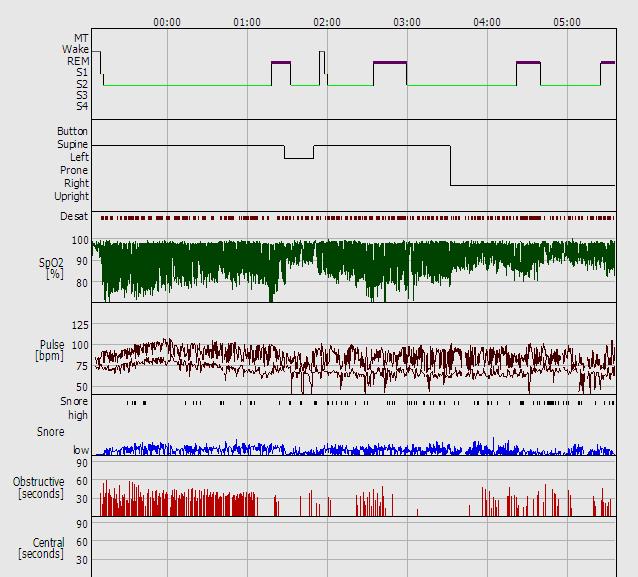Image resolution: width=638 pixels, height=577 pixels.
Task: Click the Snore channel label above high
Action: pos(74,401)
